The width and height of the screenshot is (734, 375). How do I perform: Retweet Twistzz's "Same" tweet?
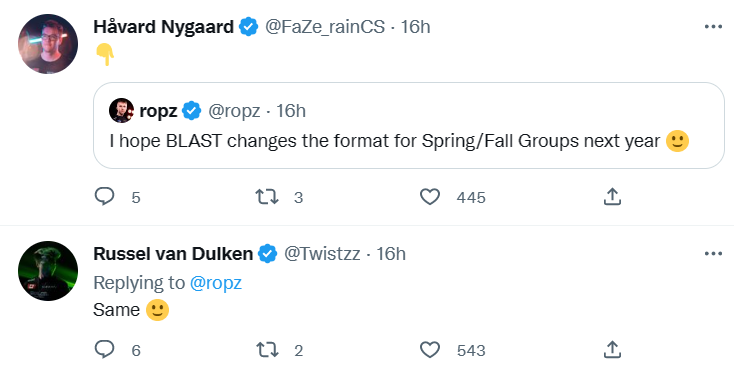(267, 350)
